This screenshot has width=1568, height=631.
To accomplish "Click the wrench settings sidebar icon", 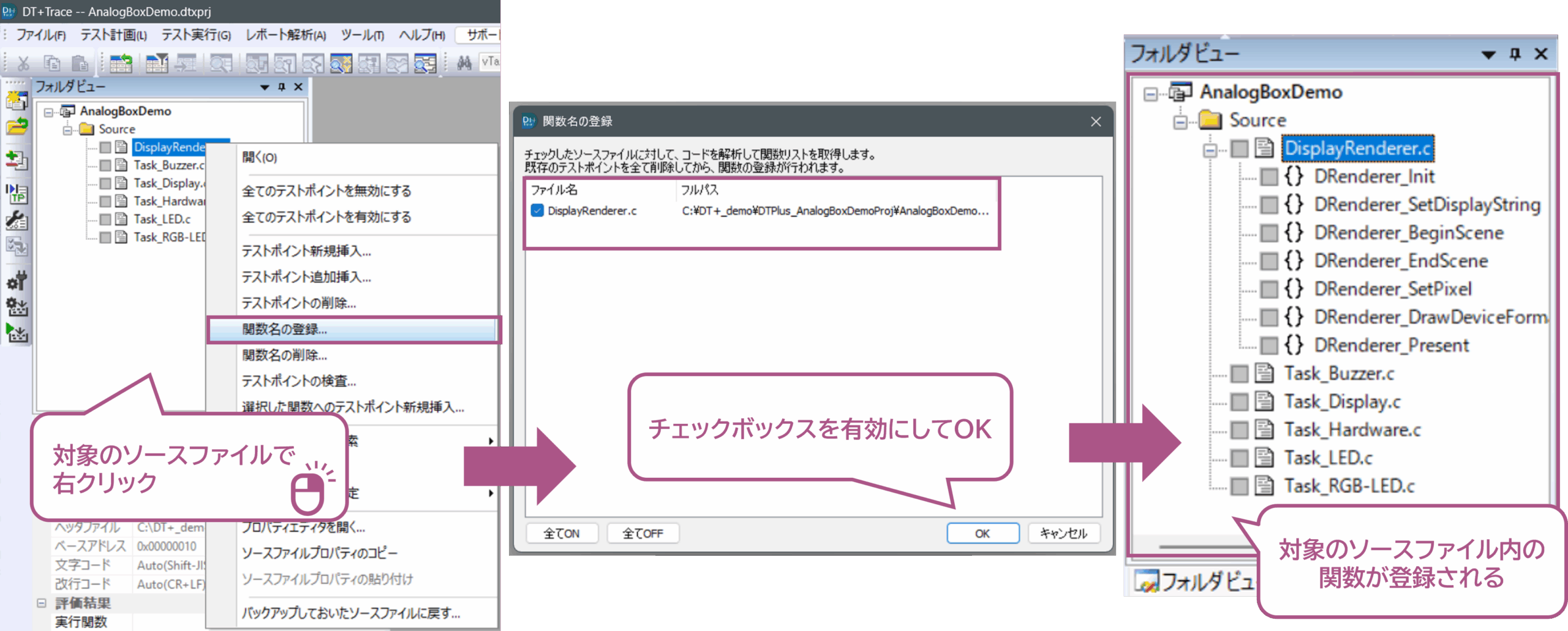I will click(17, 221).
